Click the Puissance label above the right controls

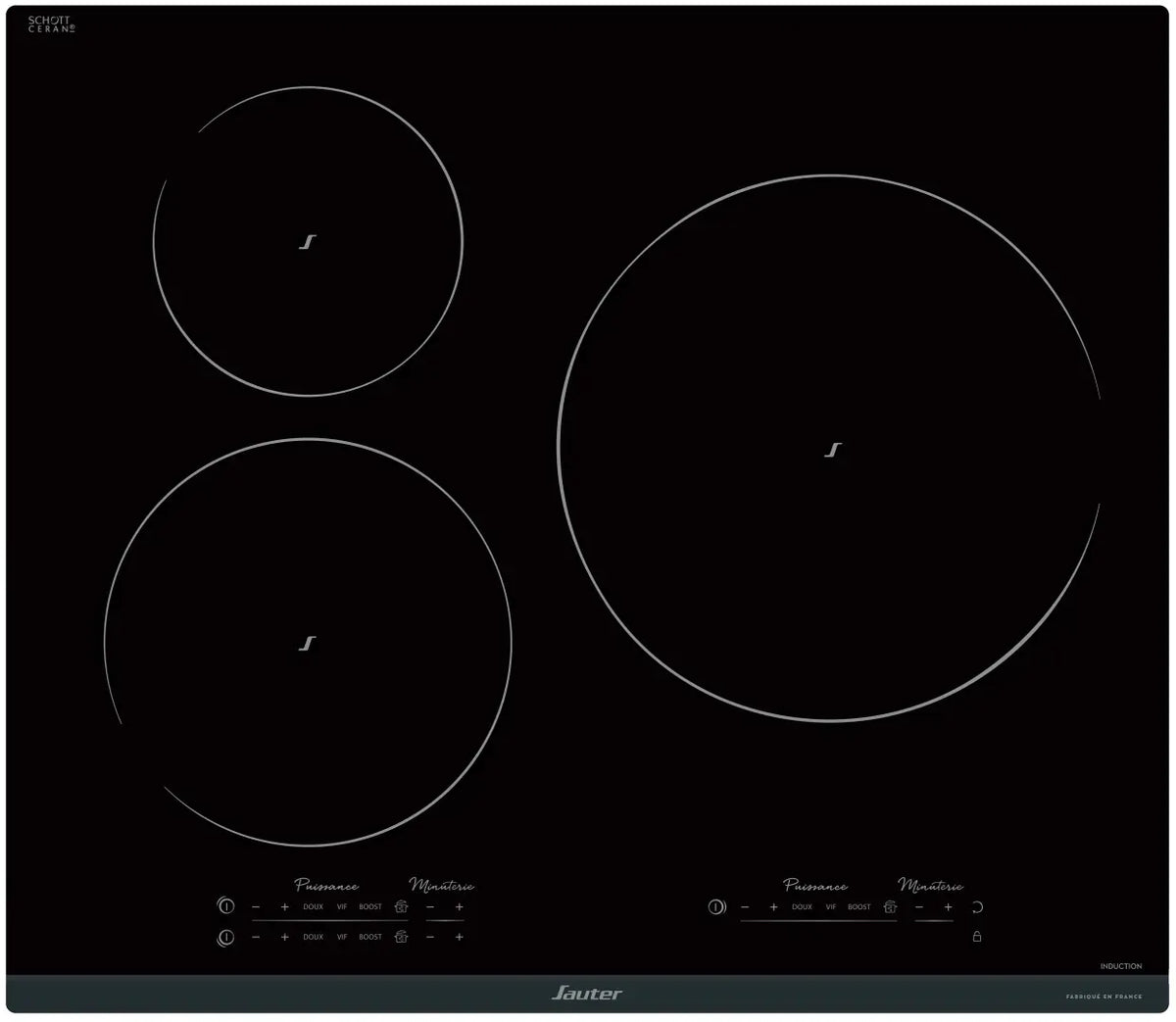(815, 886)
